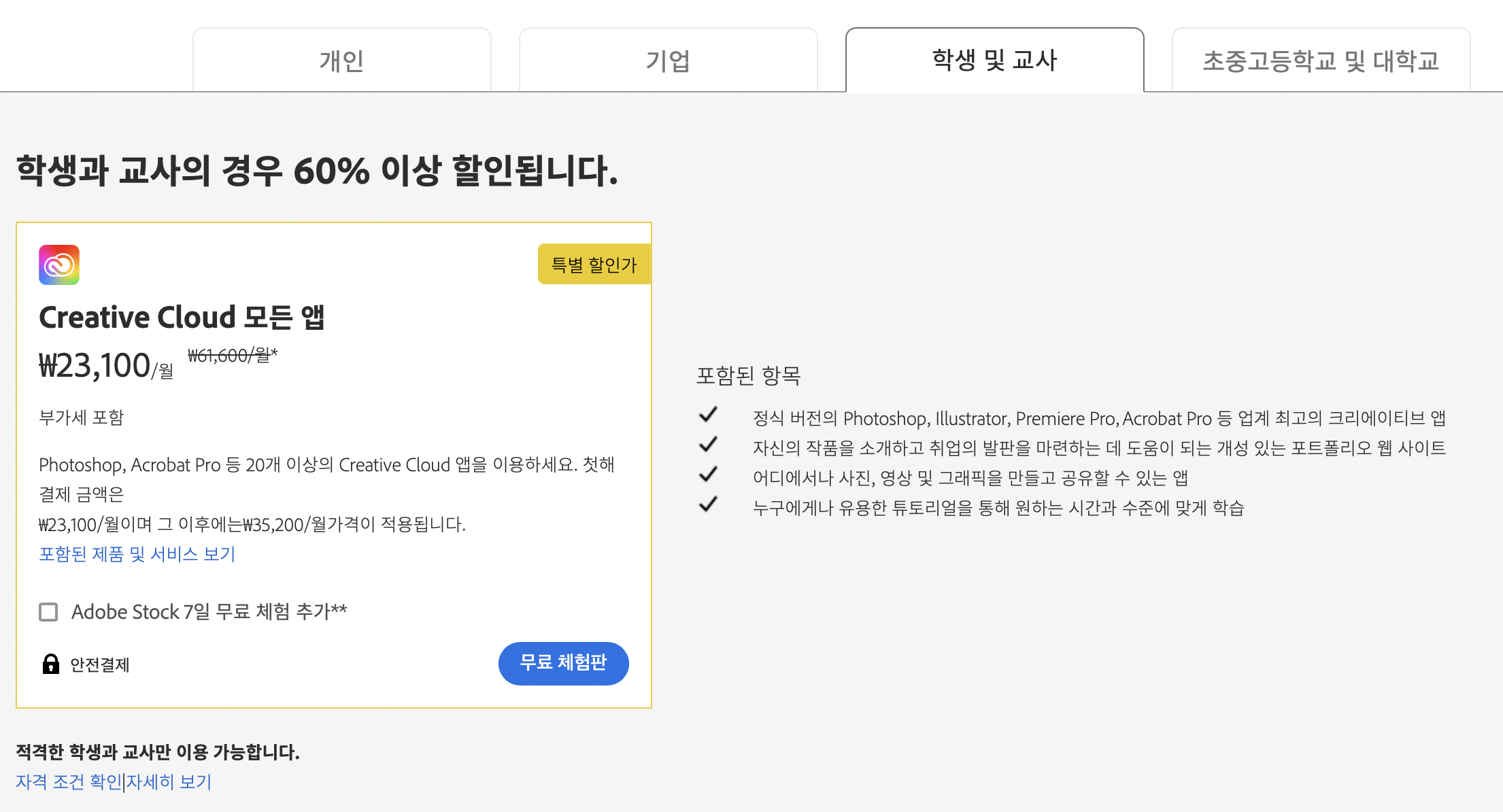This screenshot has width=1503, height=812.
Task: Click the first checkmark icon under 포함된 항목
Action: [708, 414]
